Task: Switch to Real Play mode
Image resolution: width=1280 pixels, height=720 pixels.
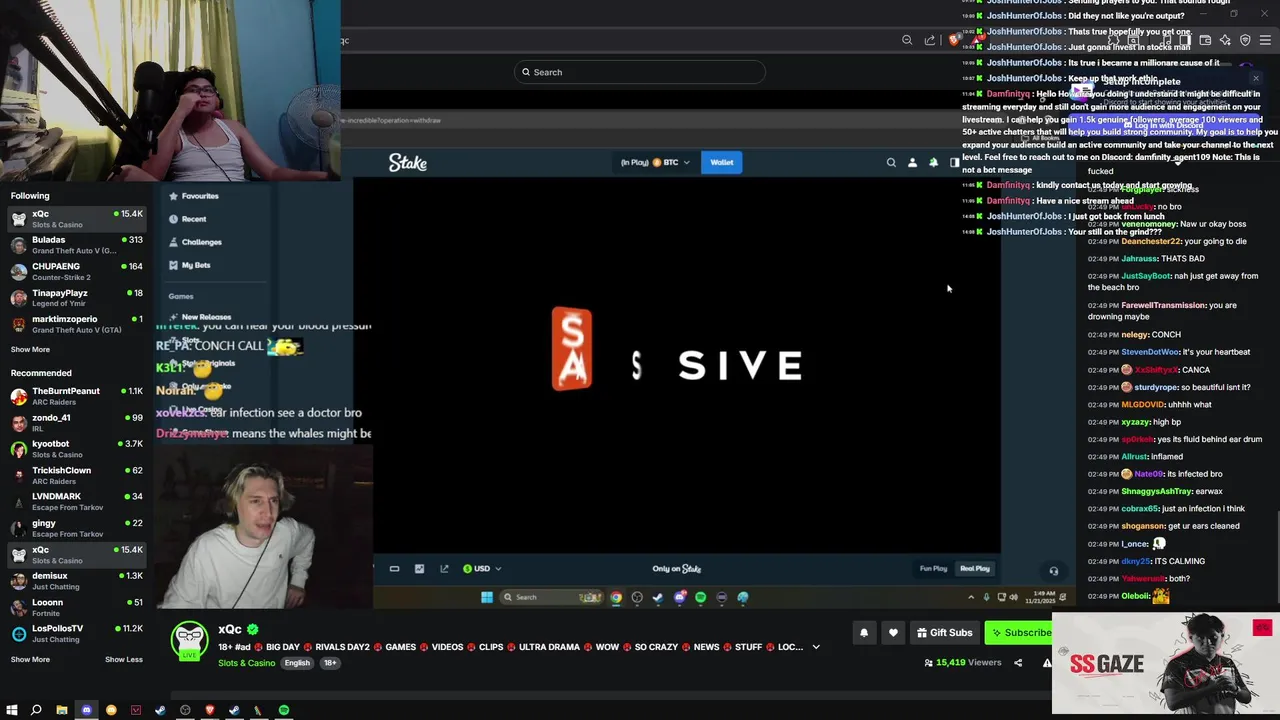Action: point(975,569)
